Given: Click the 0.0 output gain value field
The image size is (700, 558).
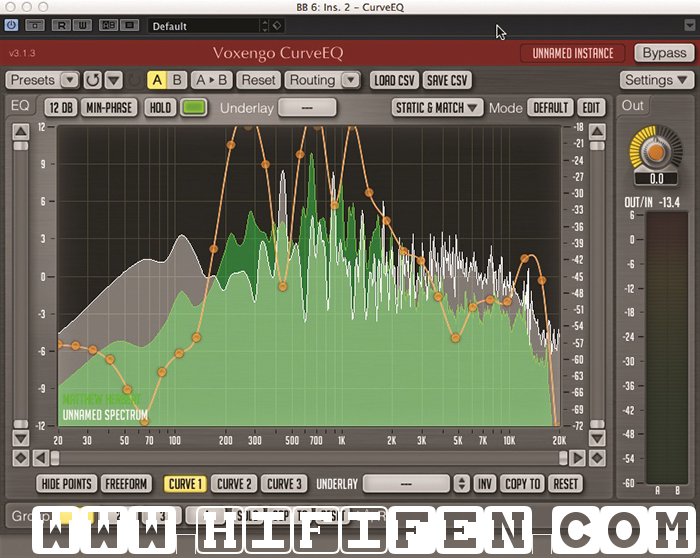Looking at the screenshot, I should click(x=656, y=179).
